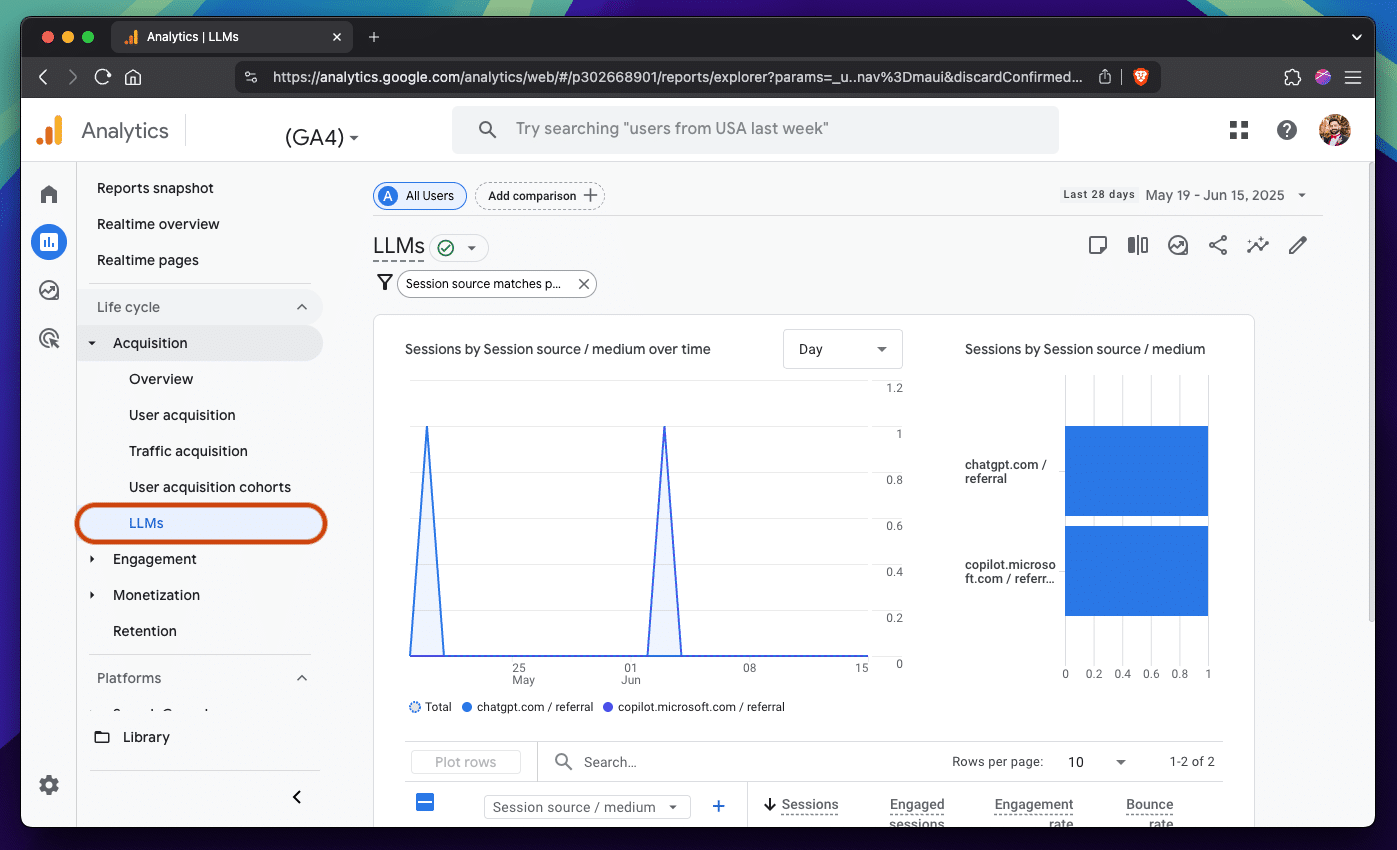1397x850 pixels.
Task: Click Add comparison
Action: coord(540,196)
